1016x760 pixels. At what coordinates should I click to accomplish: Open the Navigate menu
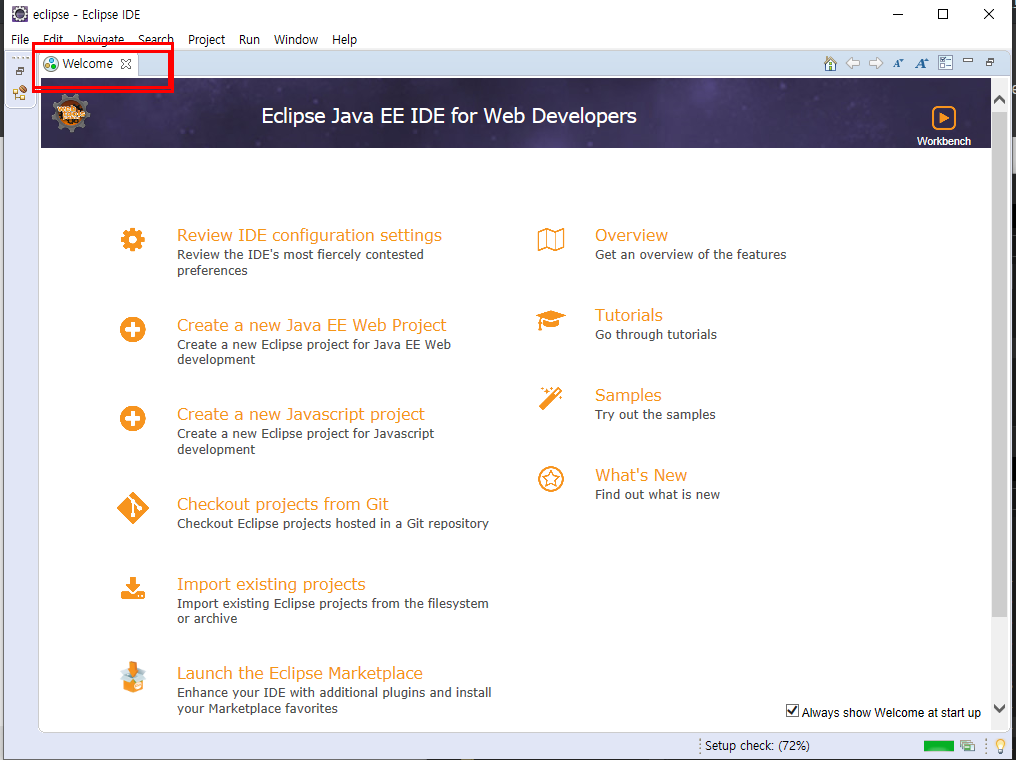100,40
